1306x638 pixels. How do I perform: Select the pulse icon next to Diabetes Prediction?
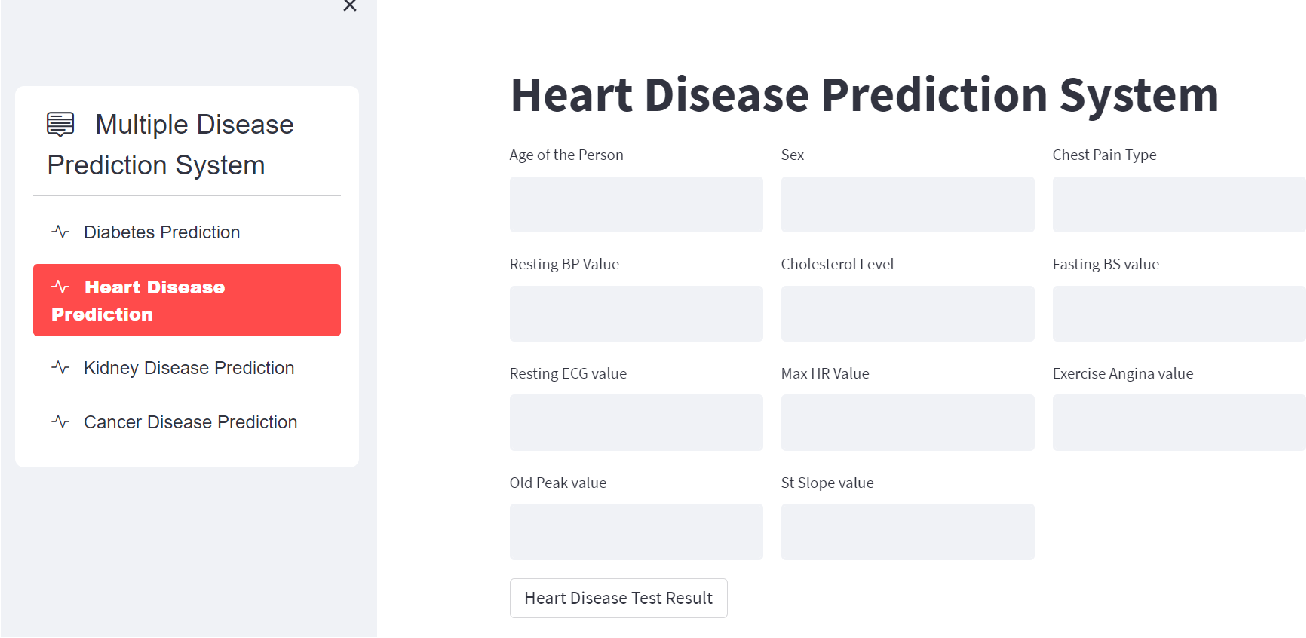(x=60, y=231)
